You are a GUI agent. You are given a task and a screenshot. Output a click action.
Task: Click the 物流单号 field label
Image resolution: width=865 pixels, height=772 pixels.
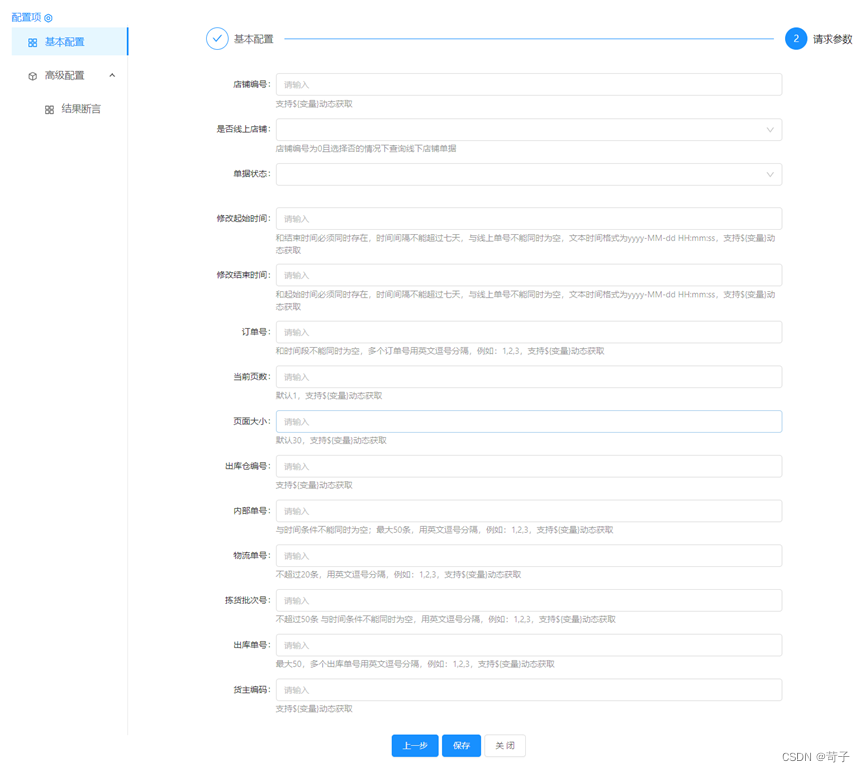point(252,556)
